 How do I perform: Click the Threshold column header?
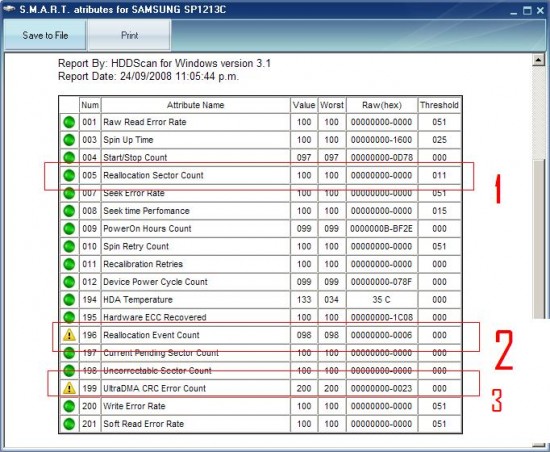439,105
